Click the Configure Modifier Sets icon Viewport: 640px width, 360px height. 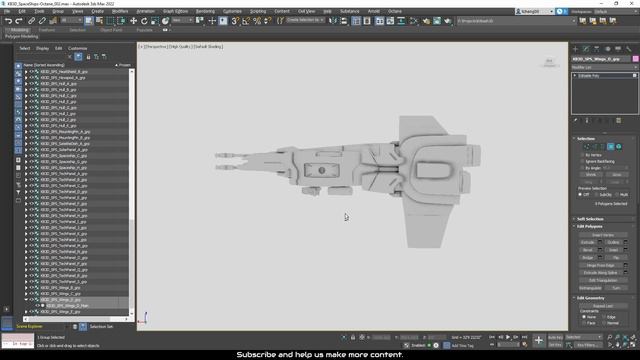pos(619,121)
